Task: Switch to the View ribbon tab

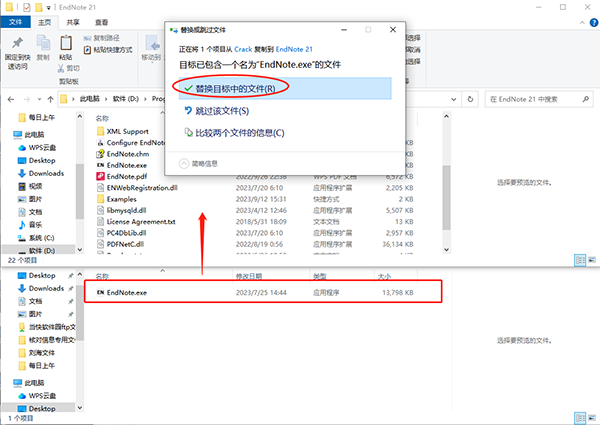Action: (x=101, y=22)
